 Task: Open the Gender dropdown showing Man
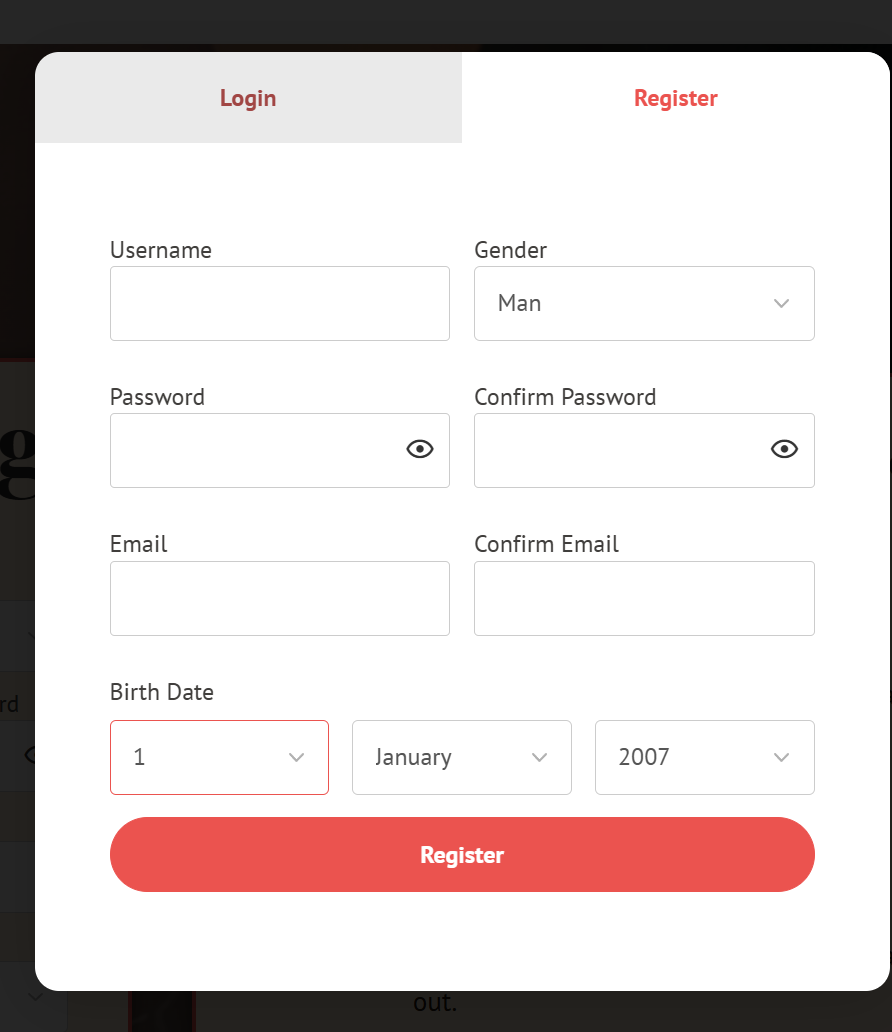point(644,303)
